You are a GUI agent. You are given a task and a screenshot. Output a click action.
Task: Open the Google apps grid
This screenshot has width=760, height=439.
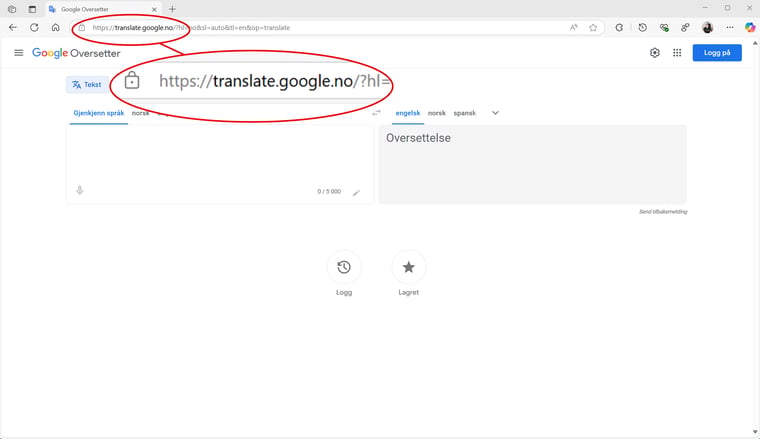[x=677, y=53]
